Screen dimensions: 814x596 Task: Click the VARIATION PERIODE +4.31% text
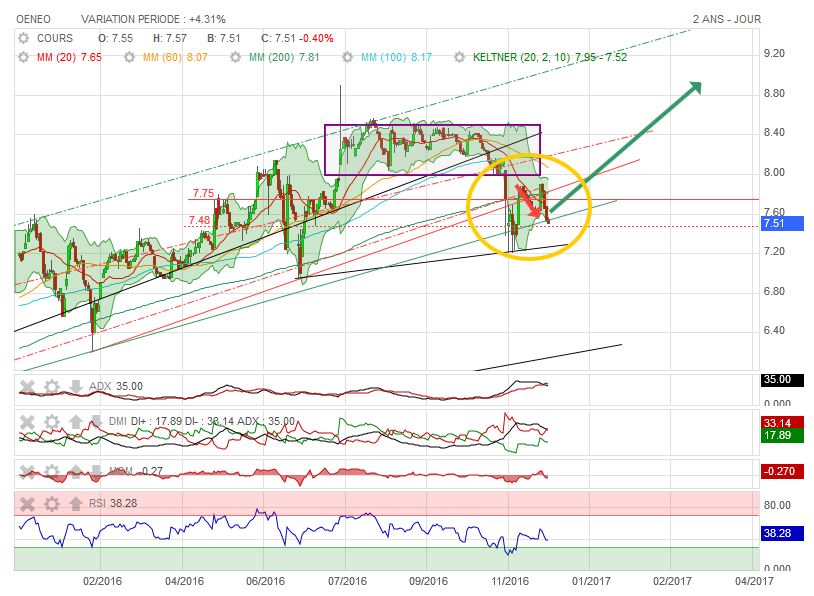(153, 20)
